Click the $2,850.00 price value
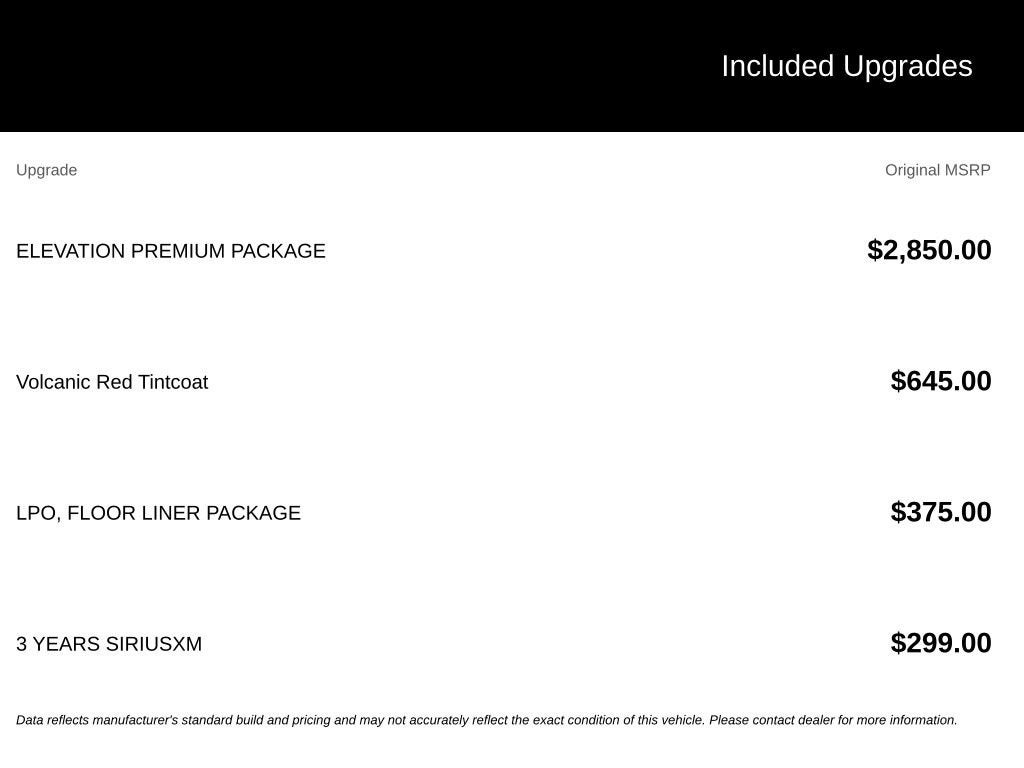This screenshot has width=1024, height=768. [x=929, y=250]
